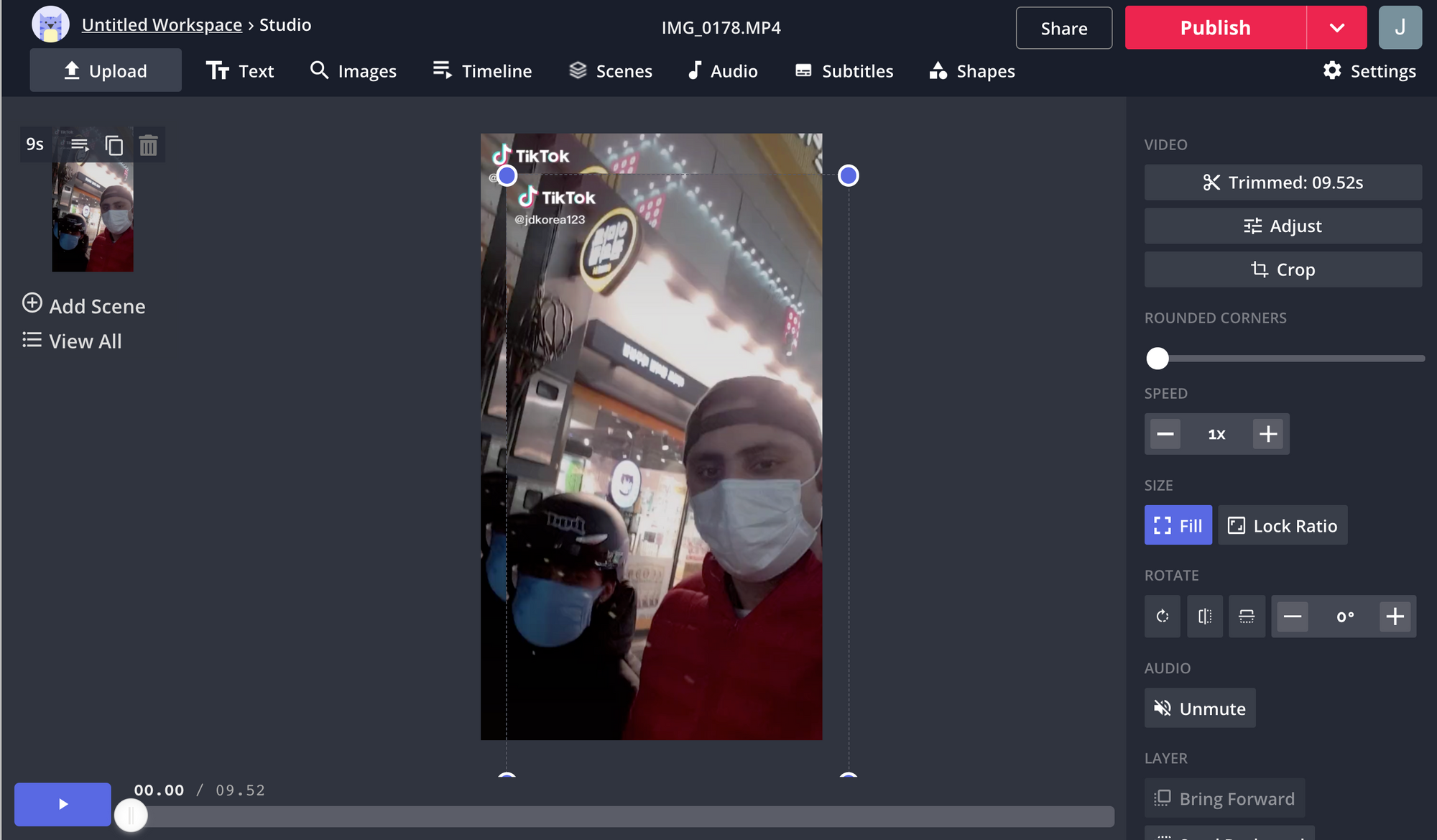Viewport: 1437px width, 840px height.
Task: Open scene timeline icon next to 9s
Action: tap(80, 146)
